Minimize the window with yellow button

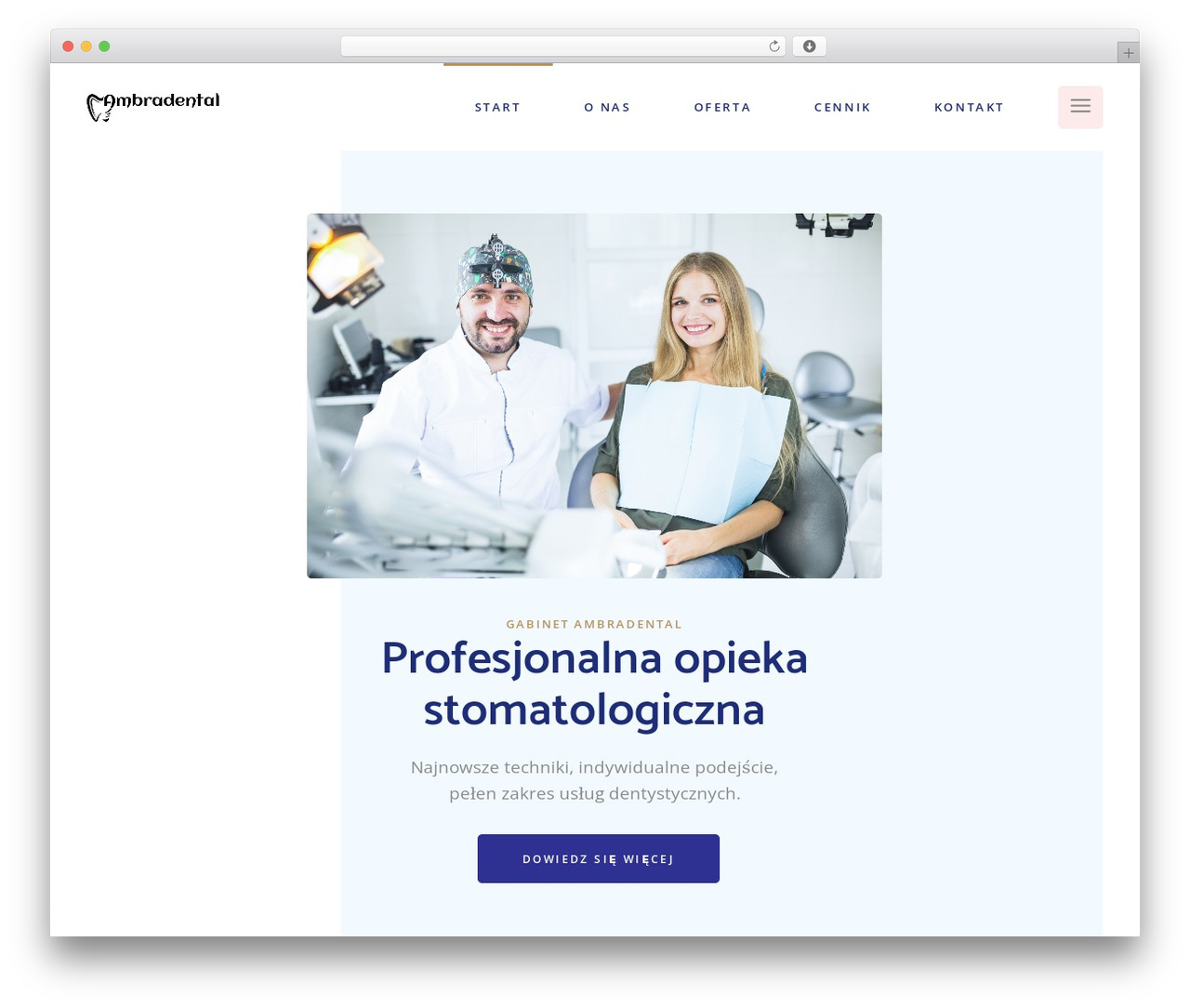coord(86,46)
